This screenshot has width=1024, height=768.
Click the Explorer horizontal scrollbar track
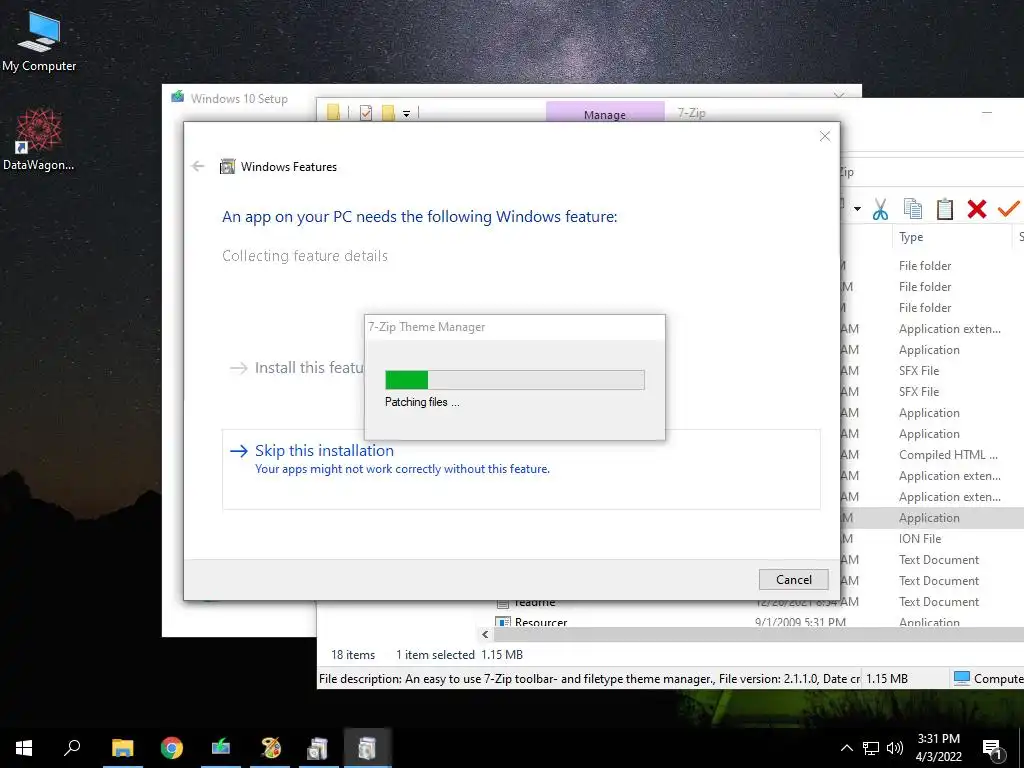click(x=758, y=634)
